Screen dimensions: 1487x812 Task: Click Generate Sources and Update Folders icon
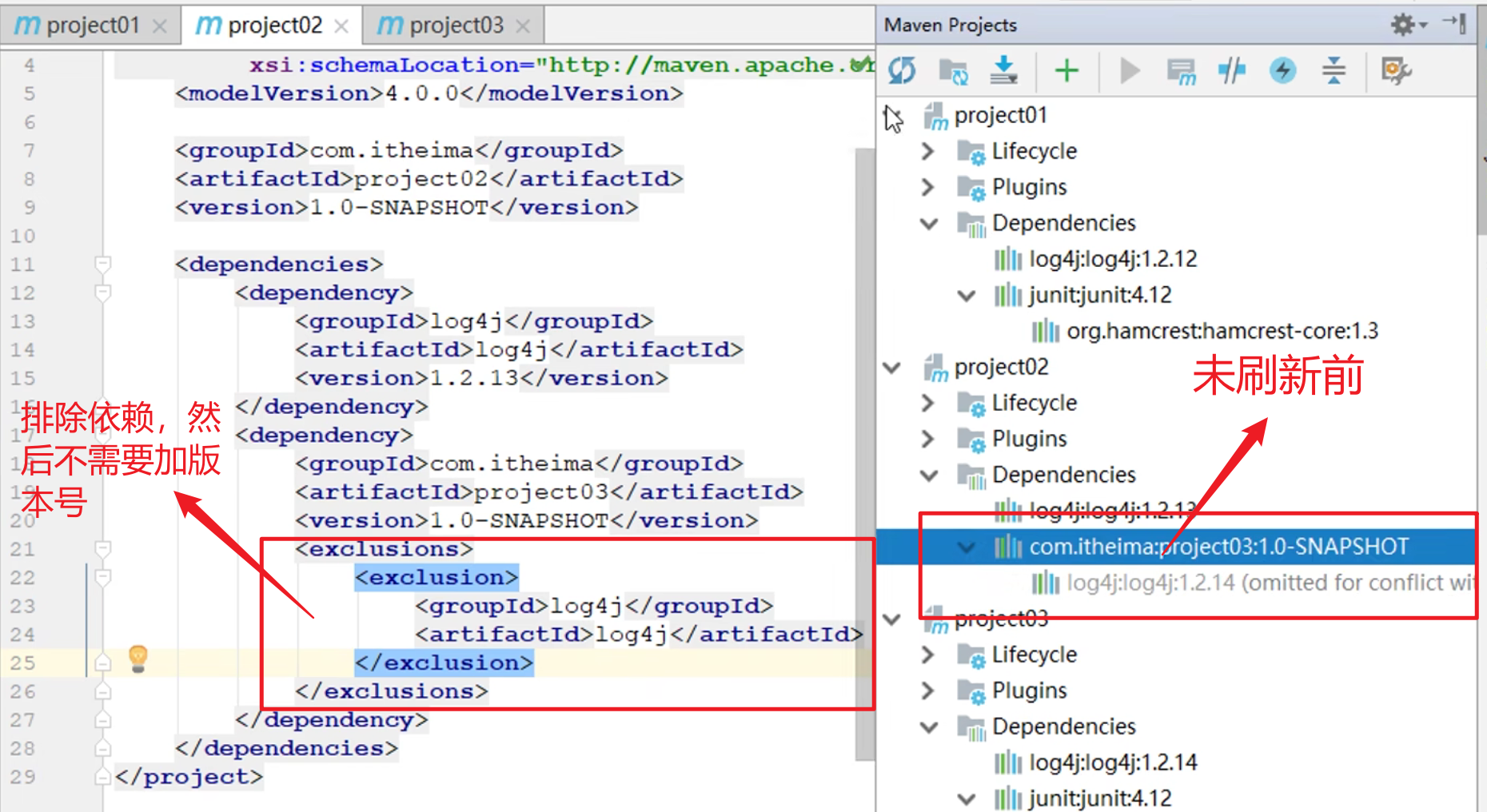coord(953,71)
